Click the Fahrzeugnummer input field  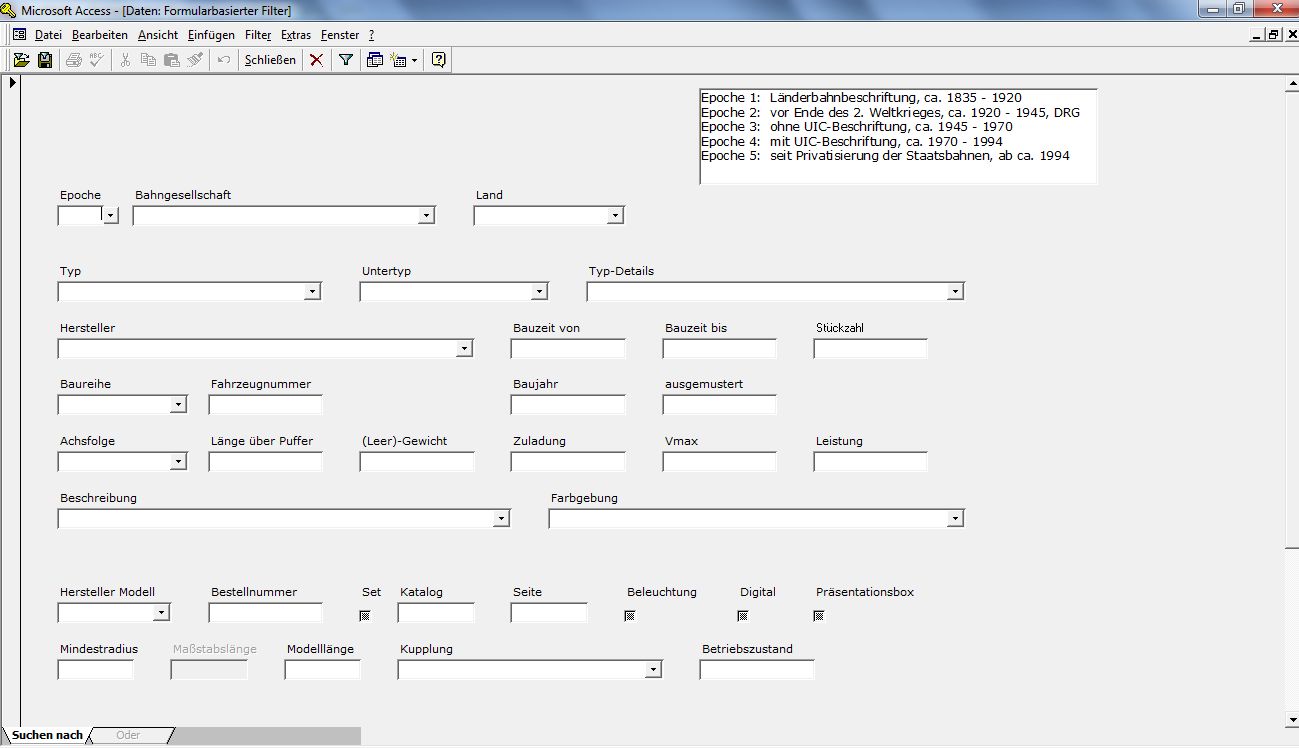266,405
